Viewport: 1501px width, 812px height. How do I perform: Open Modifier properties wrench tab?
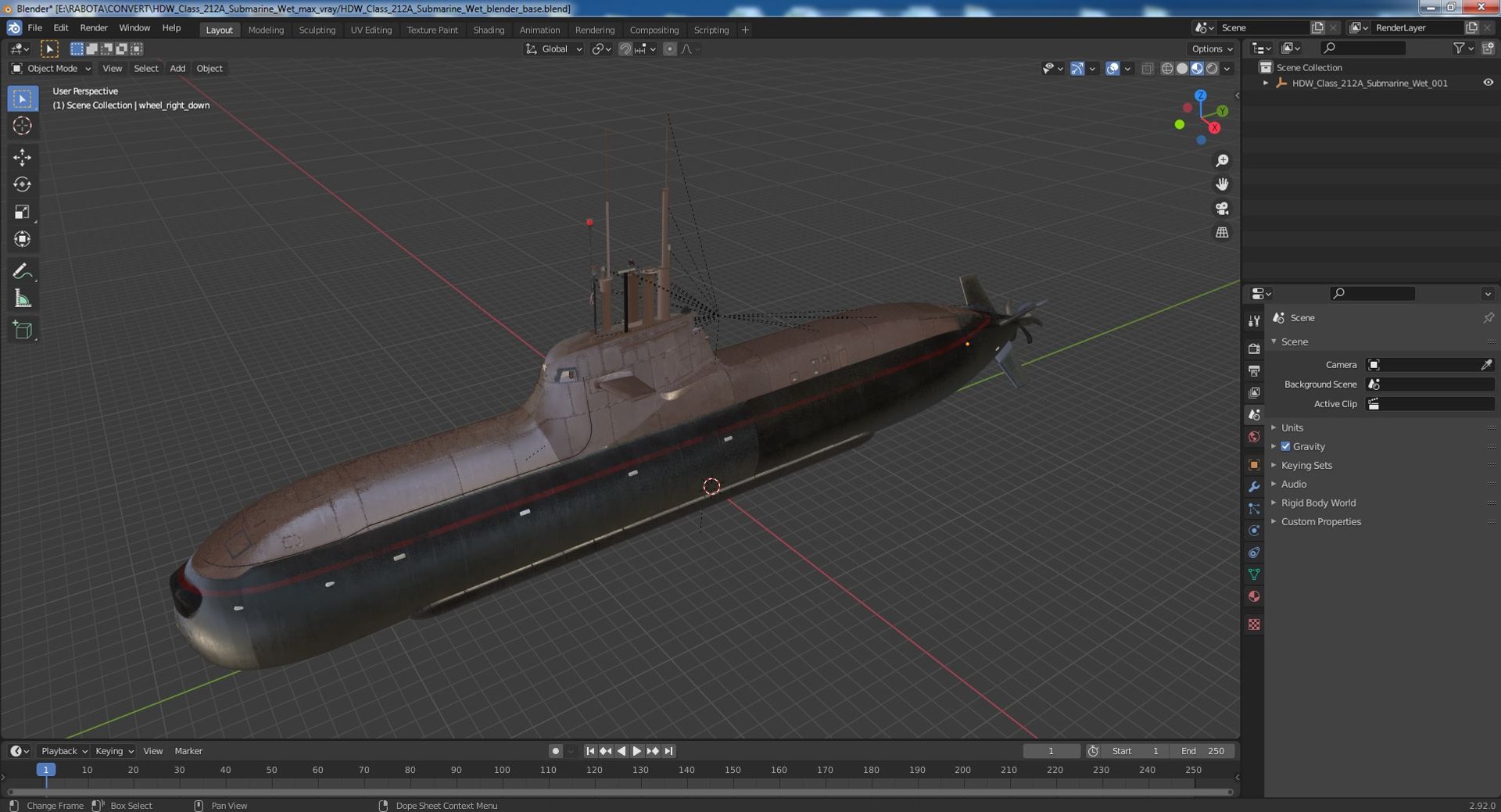1254,487
